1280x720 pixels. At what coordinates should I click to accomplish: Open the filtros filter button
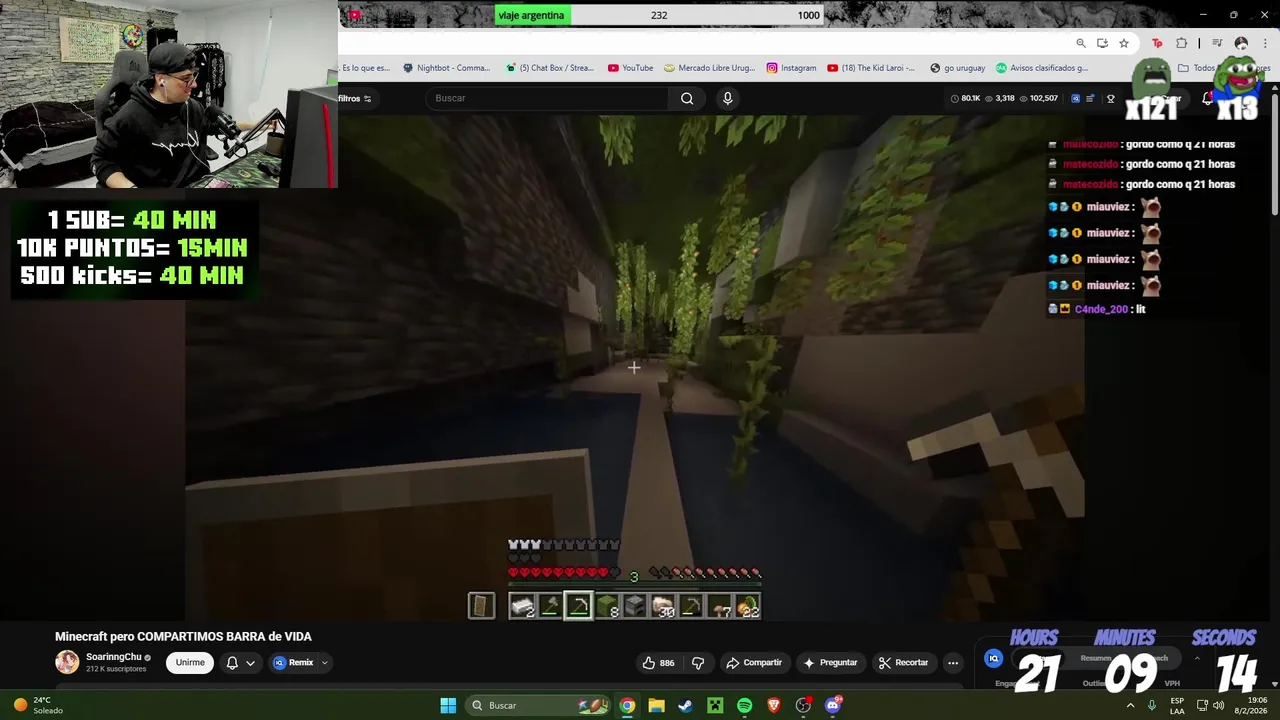[x=355, y=98]
